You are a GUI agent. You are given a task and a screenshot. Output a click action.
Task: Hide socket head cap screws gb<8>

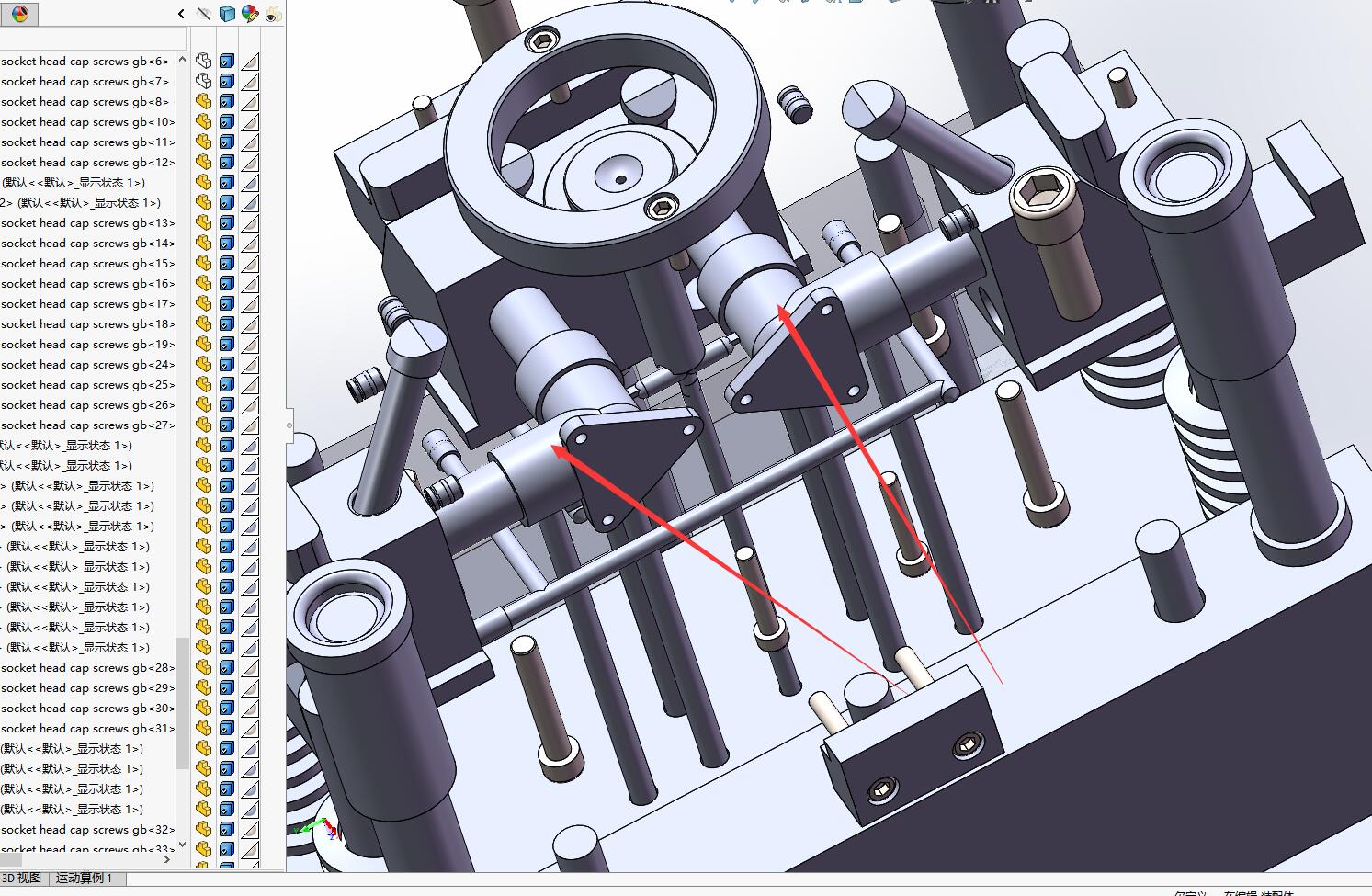(x=204, y=102)
